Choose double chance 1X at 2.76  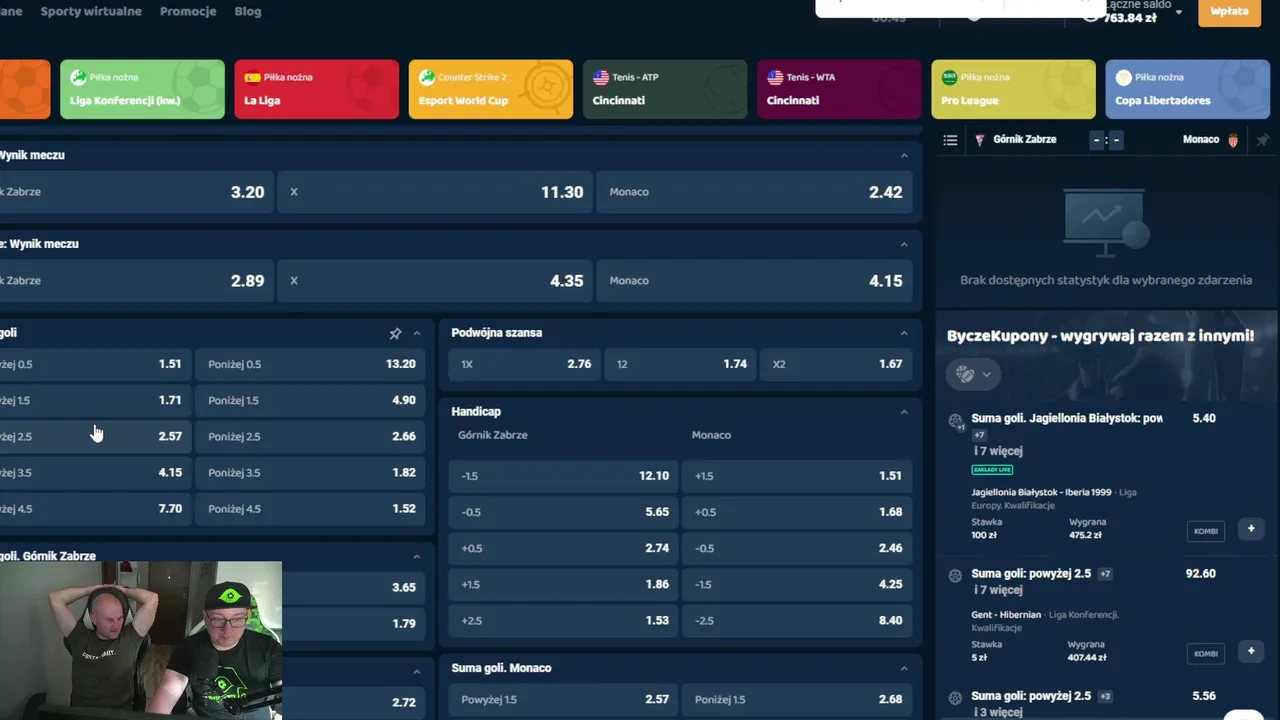pos(524,364)
